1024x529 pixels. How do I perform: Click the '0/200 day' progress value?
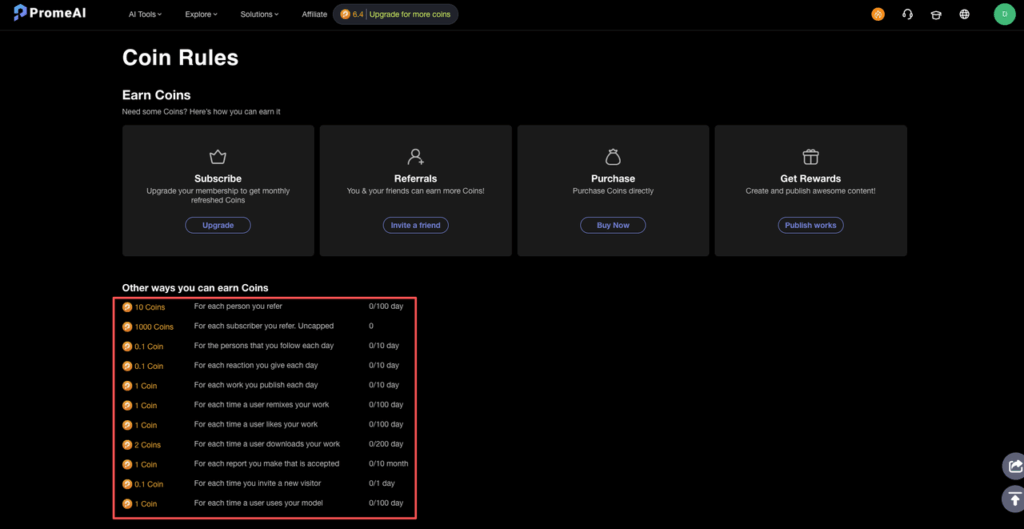386,443
